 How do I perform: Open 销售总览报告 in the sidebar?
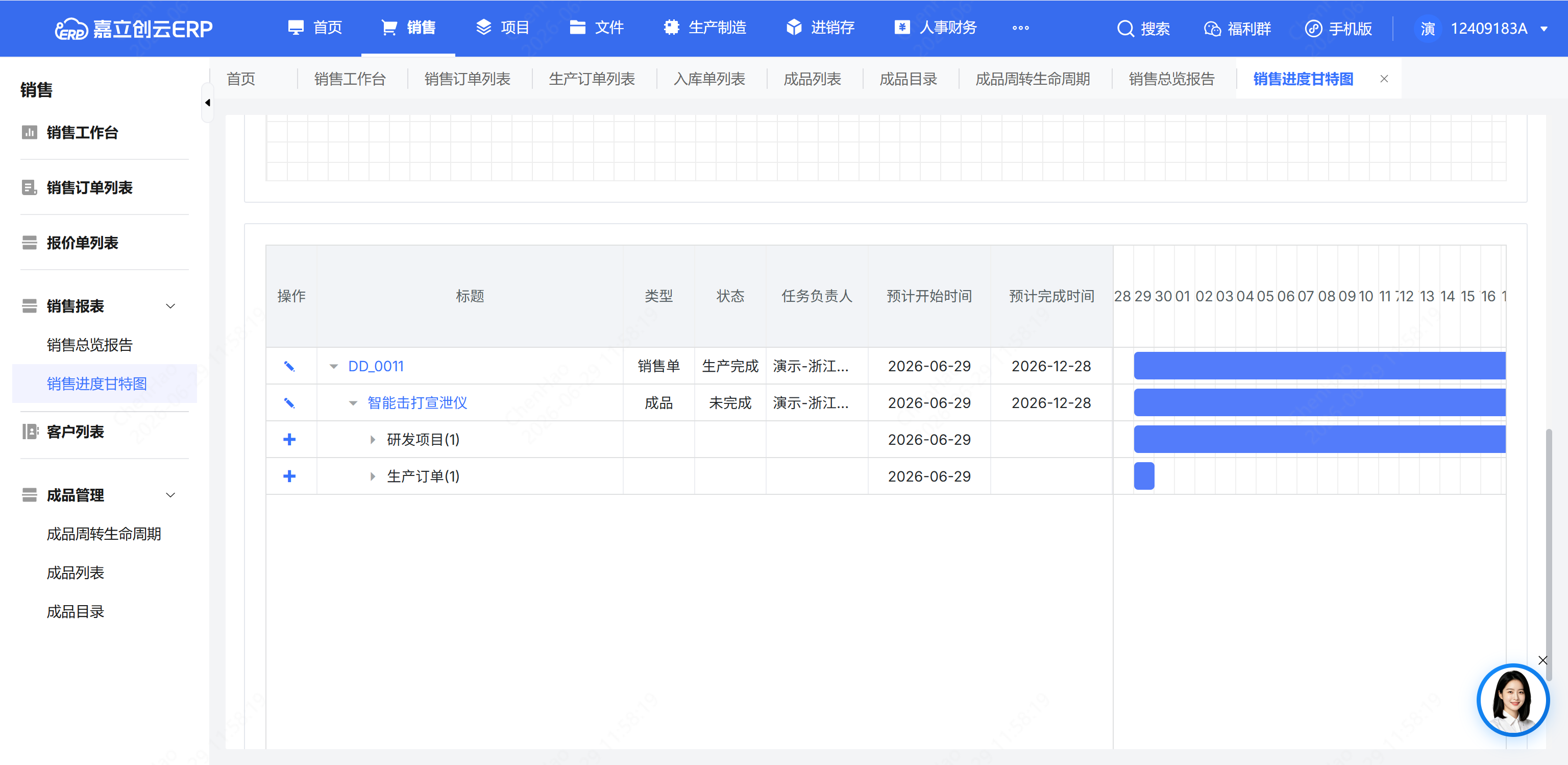coord(89,345)
